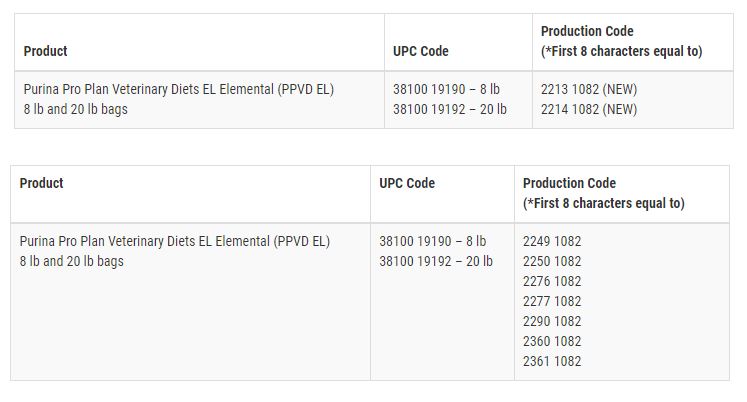The width and height of the screenshot is (747, 402).
Task: Select production code 2361 1082
Action: click(x=552, y=361)
